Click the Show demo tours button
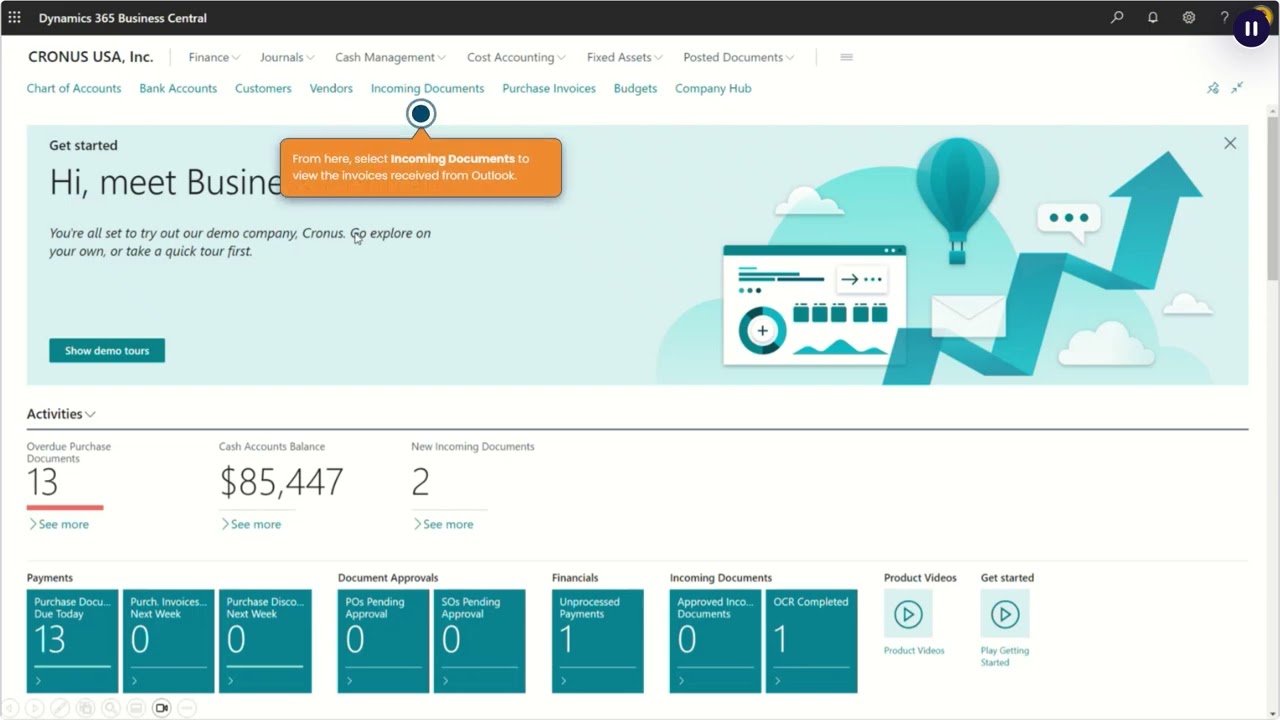This screenshot has width=1280, height=720. coord(107,351)
